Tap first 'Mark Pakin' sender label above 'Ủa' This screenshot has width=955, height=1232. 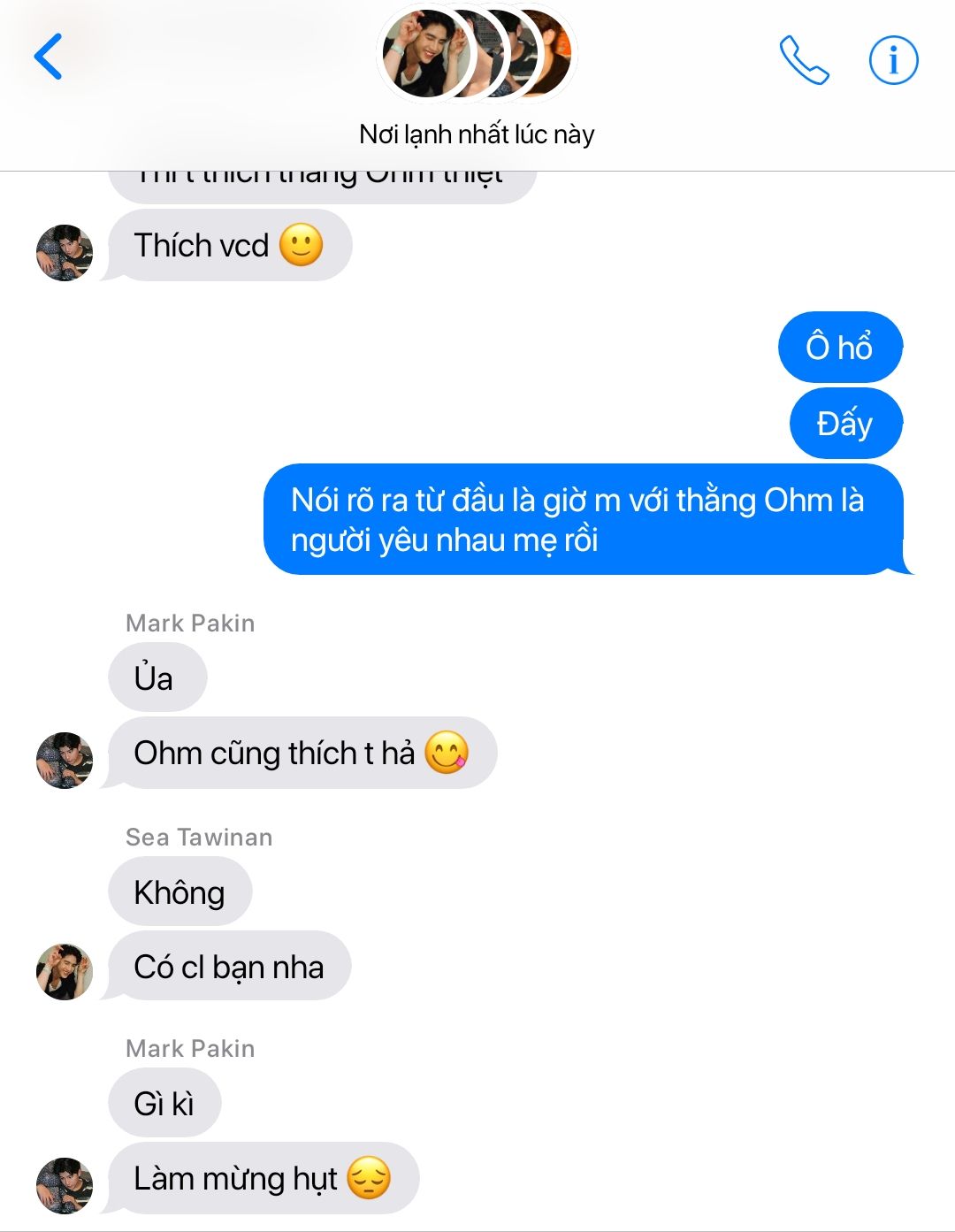[x=190, y=623]
